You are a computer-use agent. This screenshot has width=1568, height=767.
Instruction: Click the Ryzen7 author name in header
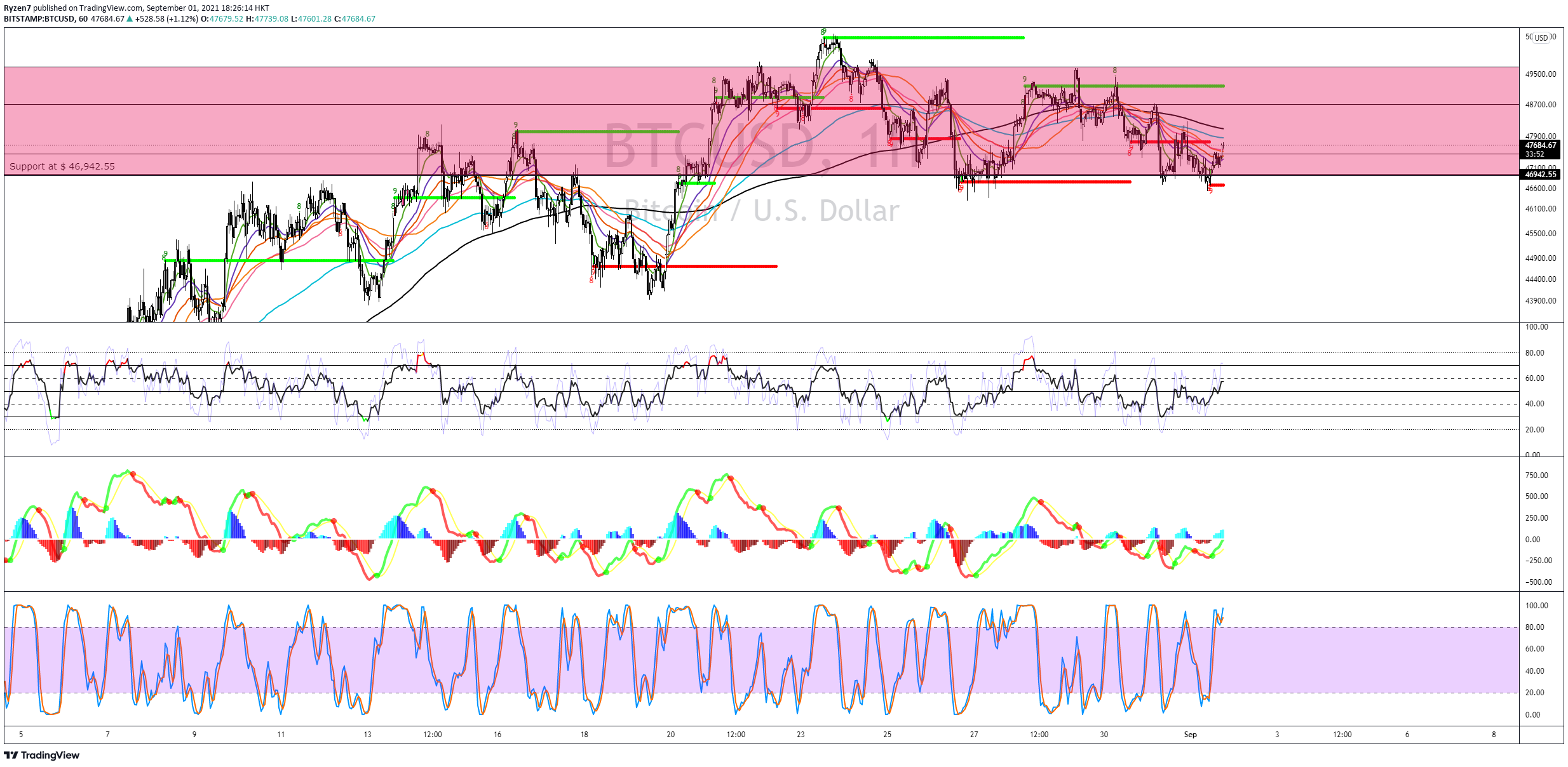[17, 8]
